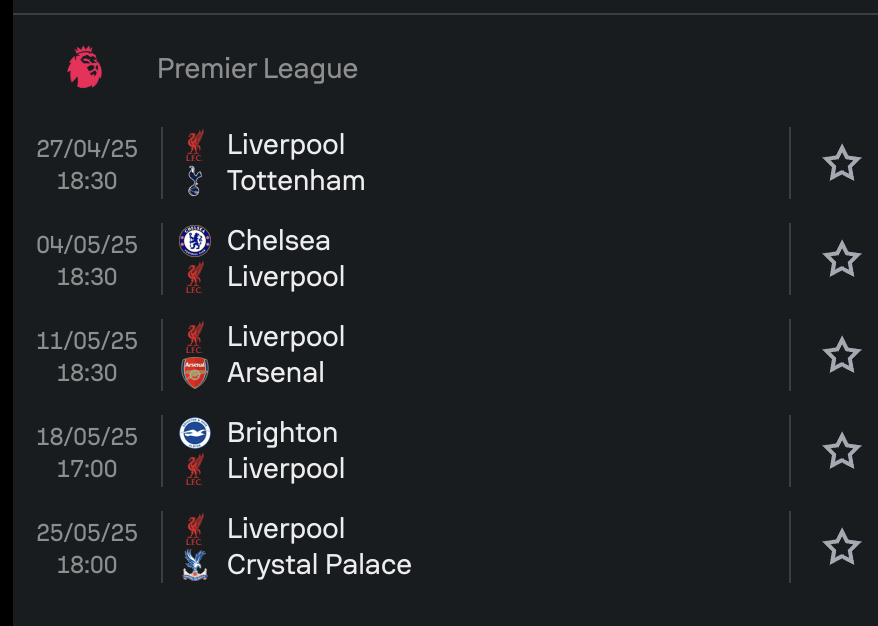Click Liverpool crest in the 27/04/25 fixture

[x=195, y=145]
